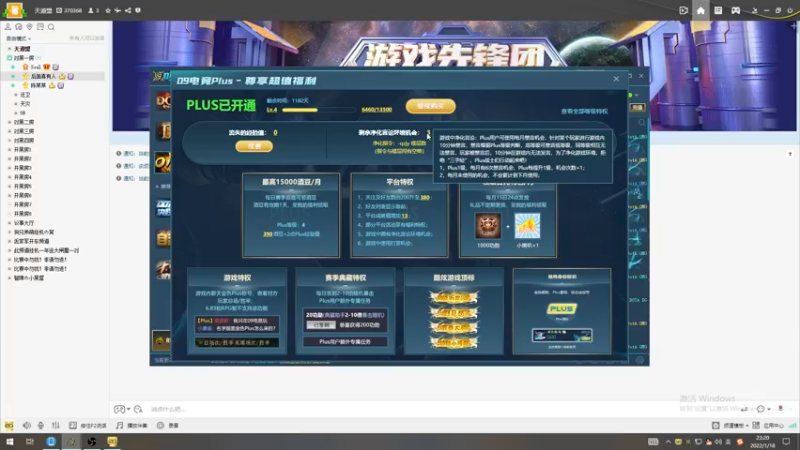This screenshot has height=450, width=800.
Task: Close the 09电竞Plus dialog
Action: (x=616, y=79)
